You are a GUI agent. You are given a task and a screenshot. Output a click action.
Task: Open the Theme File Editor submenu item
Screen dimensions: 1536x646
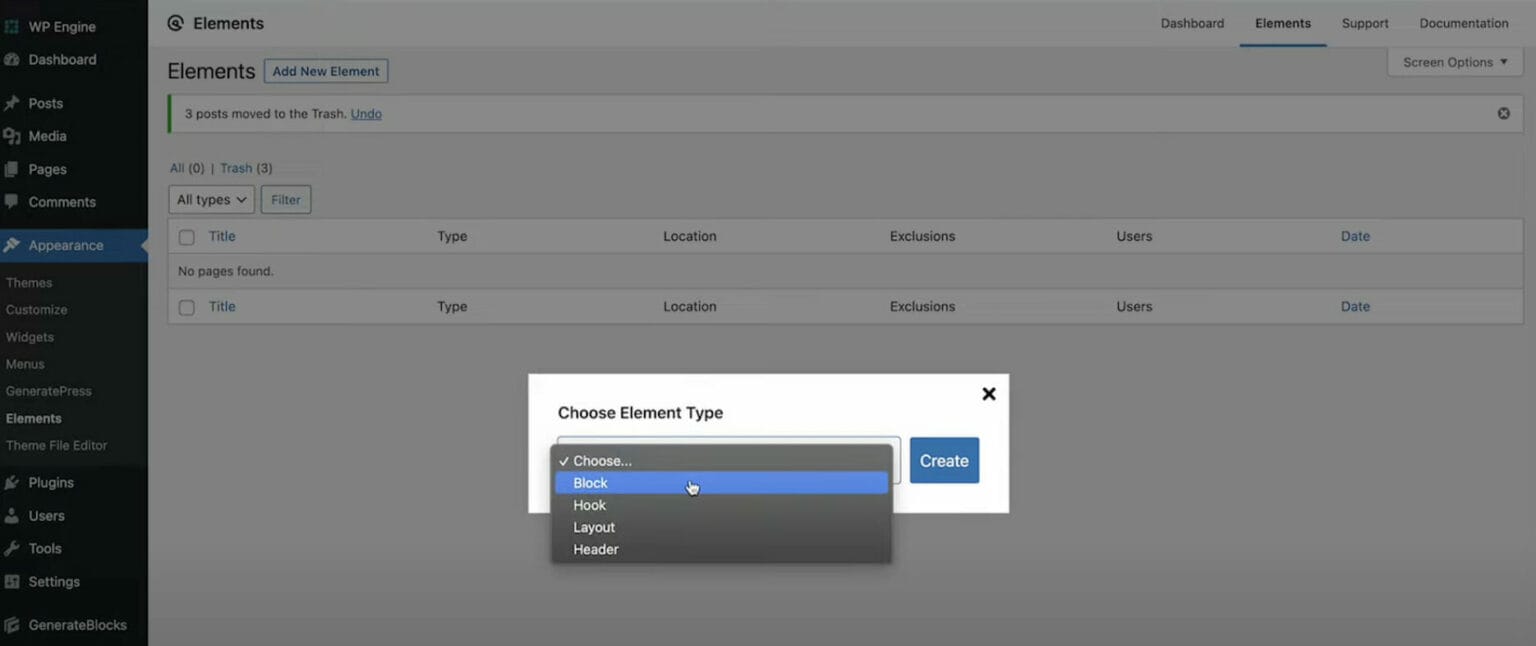[56, 445]
